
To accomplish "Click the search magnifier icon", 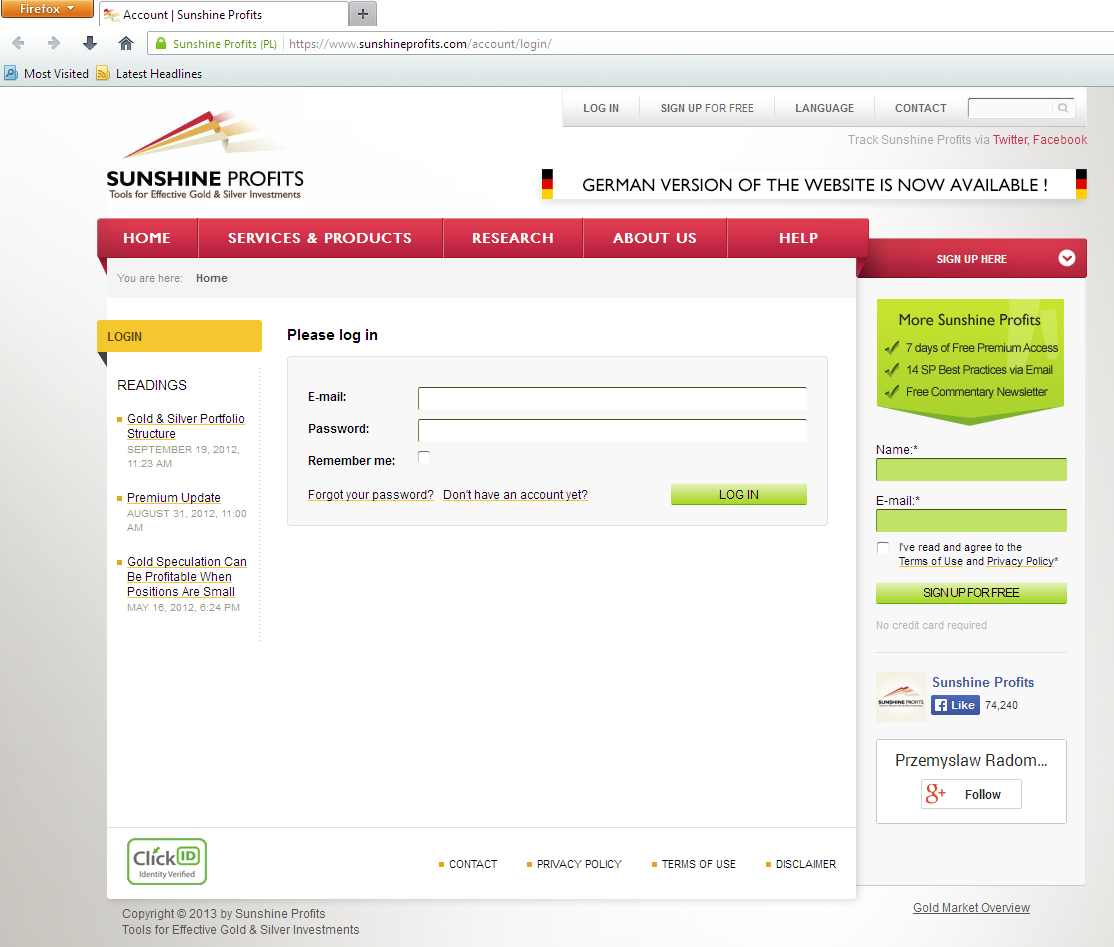I will click(x=1063, y=108).
